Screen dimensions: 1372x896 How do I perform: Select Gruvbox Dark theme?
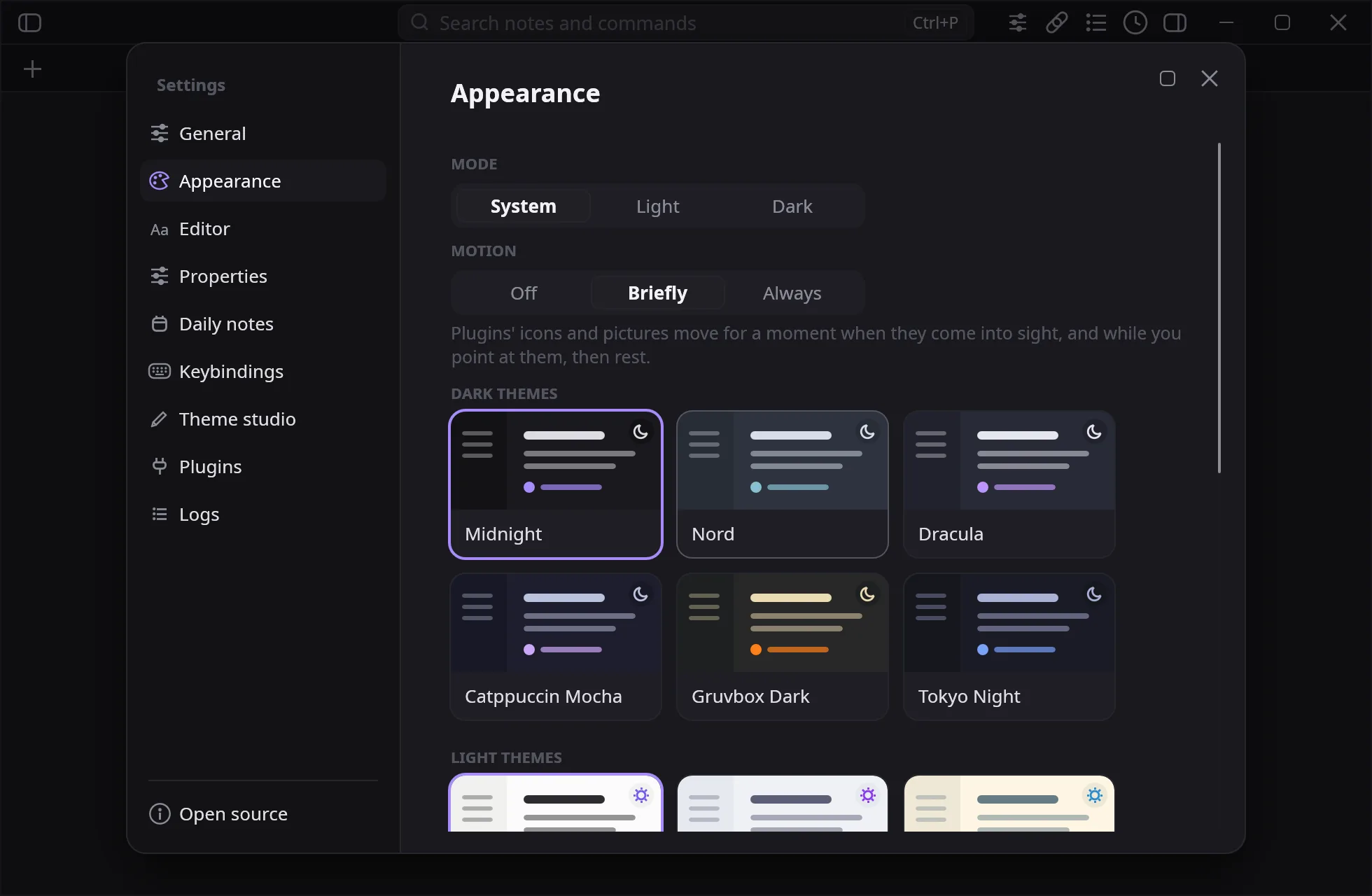pos(783,647)
